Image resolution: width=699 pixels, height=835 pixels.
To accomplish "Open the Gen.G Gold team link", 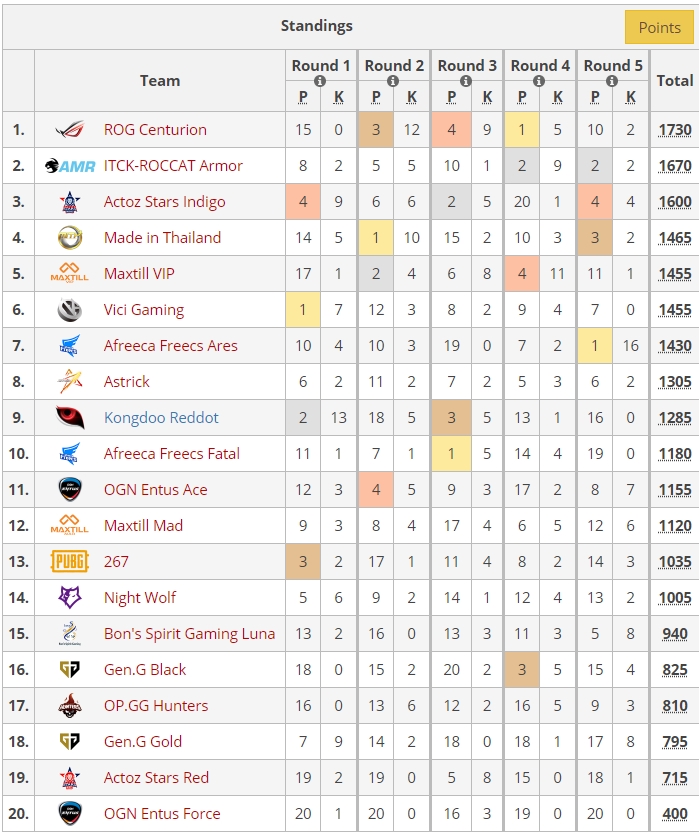I will click(x=143, y=741).
